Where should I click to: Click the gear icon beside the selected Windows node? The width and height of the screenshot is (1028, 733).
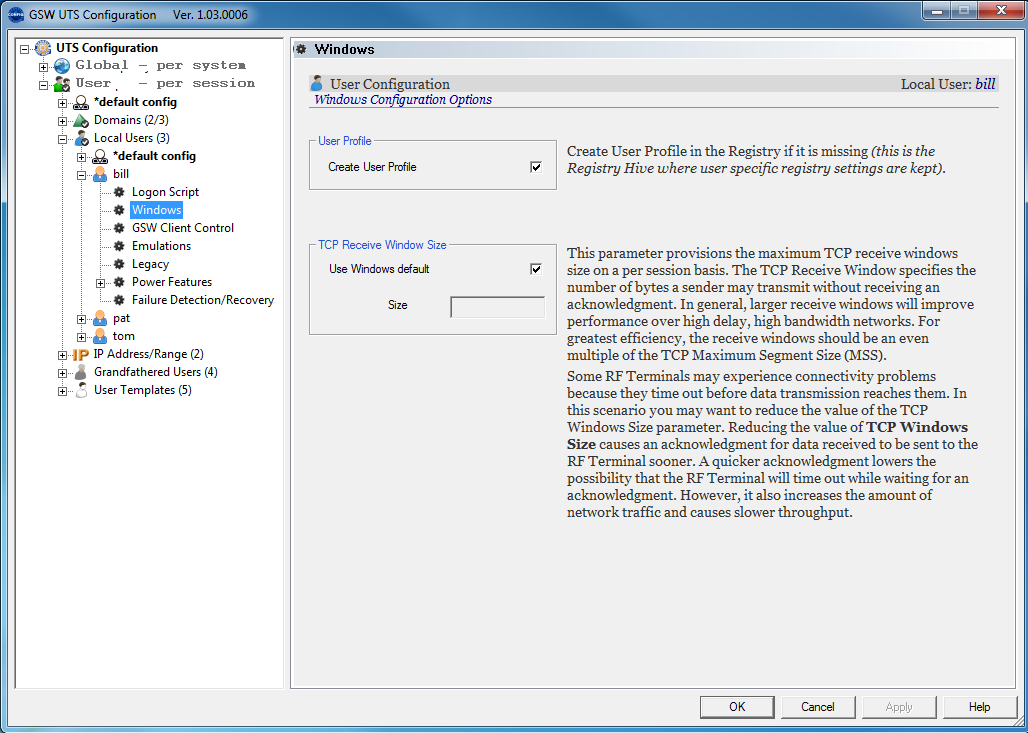[x=119, y=210]
